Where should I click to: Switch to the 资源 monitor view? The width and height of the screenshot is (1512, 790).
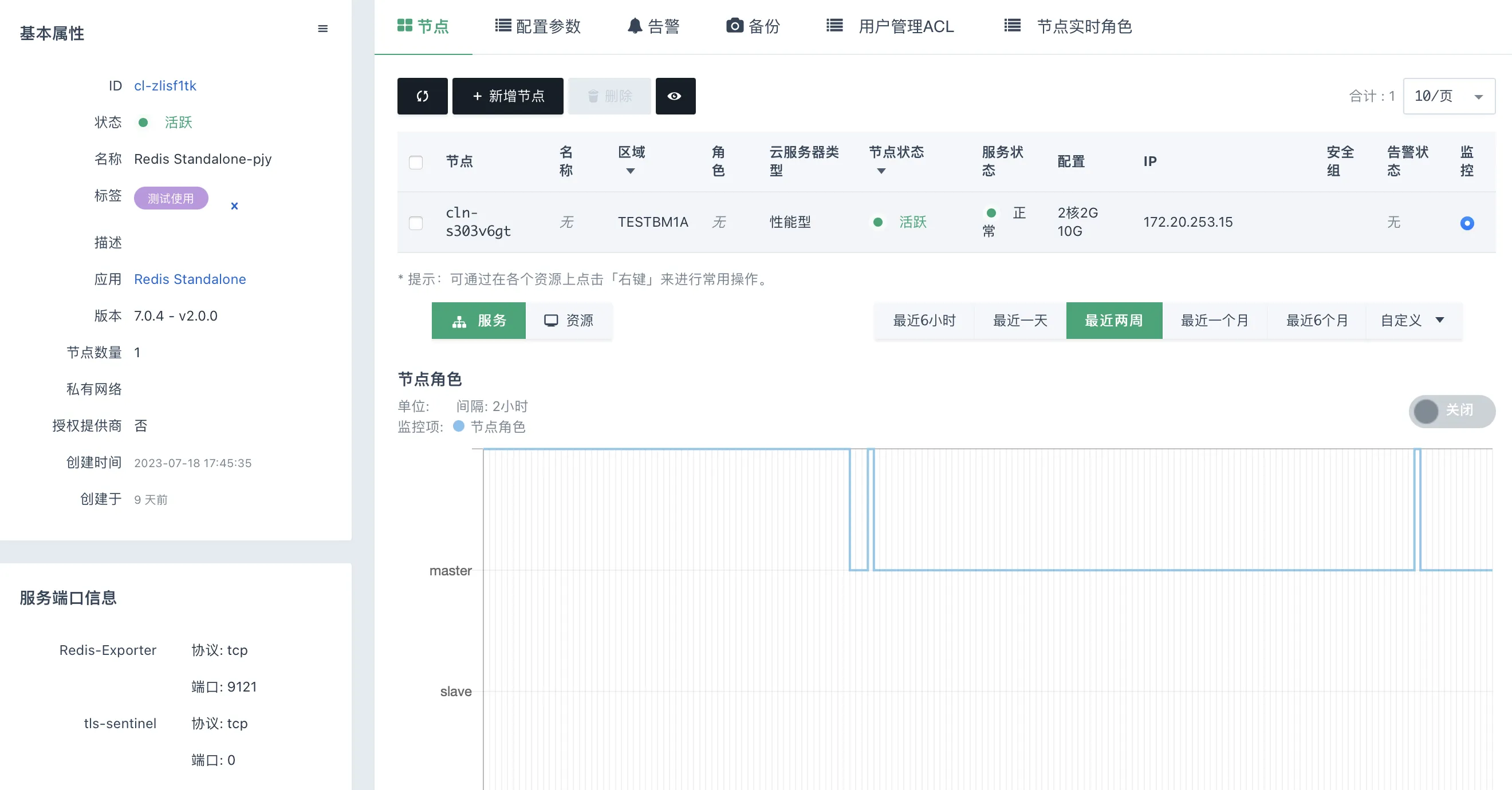pos(568,320)
